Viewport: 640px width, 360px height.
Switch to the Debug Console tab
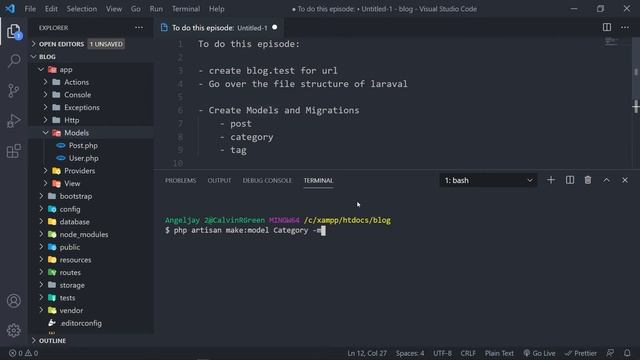pos(267,180)
